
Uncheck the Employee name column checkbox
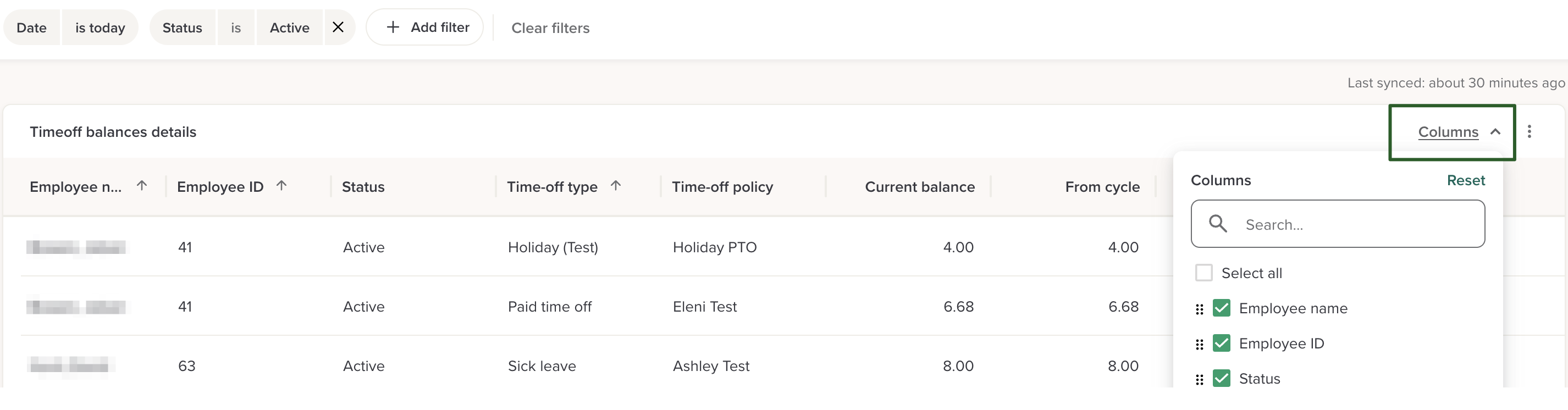(1221, 308)
